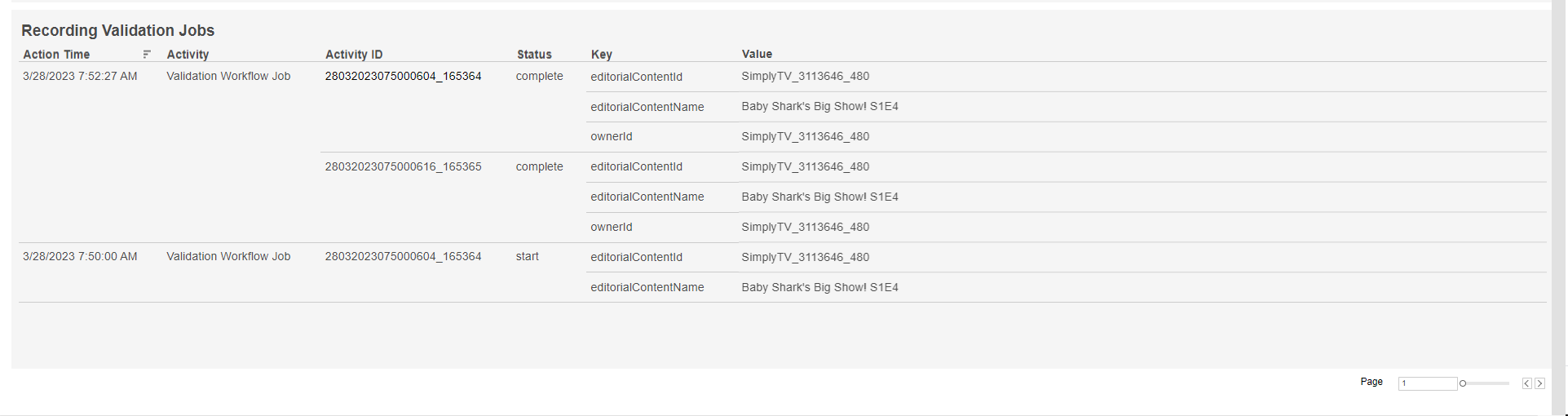1568x416 pixels.
Task: Click the page slider handle
Action: 1463,383
